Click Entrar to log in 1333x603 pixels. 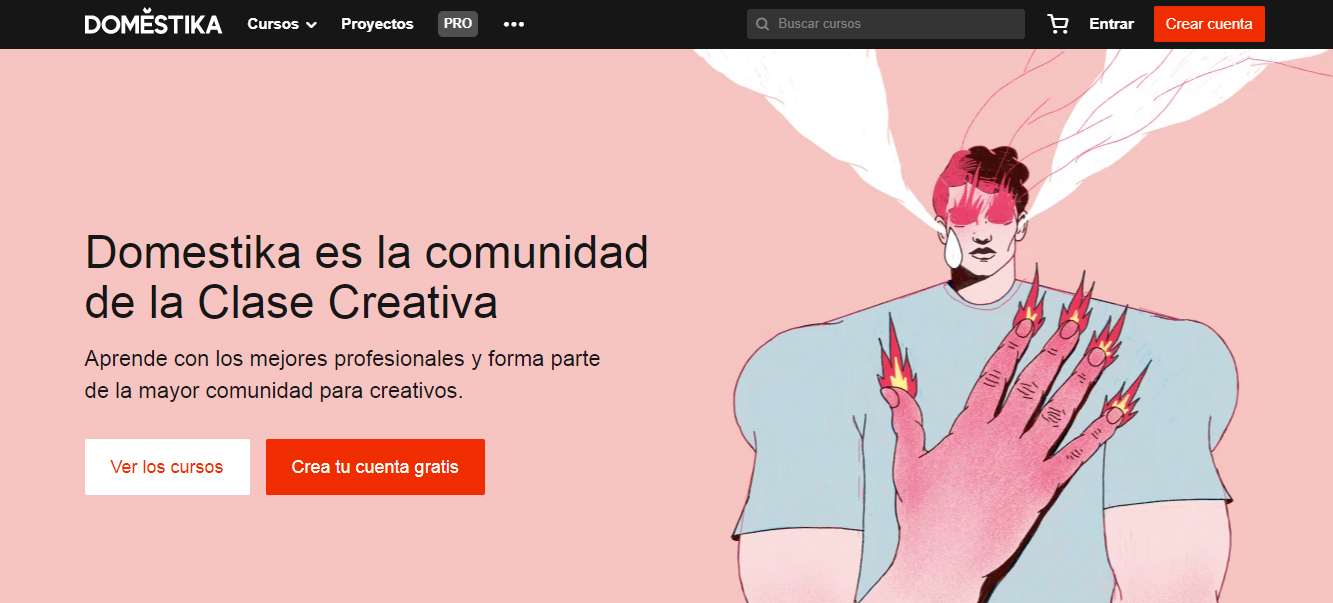click(x=1111, y=24)
